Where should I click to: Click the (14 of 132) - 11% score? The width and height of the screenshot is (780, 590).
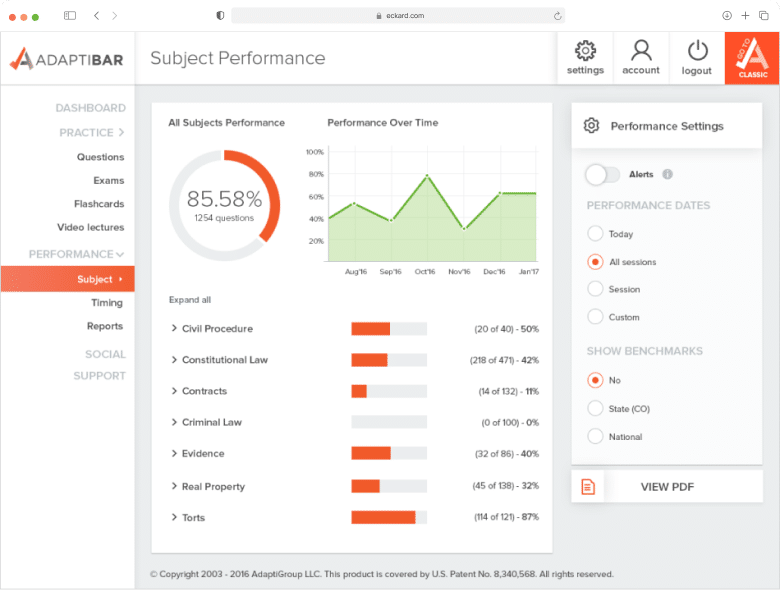coord(508,391)
